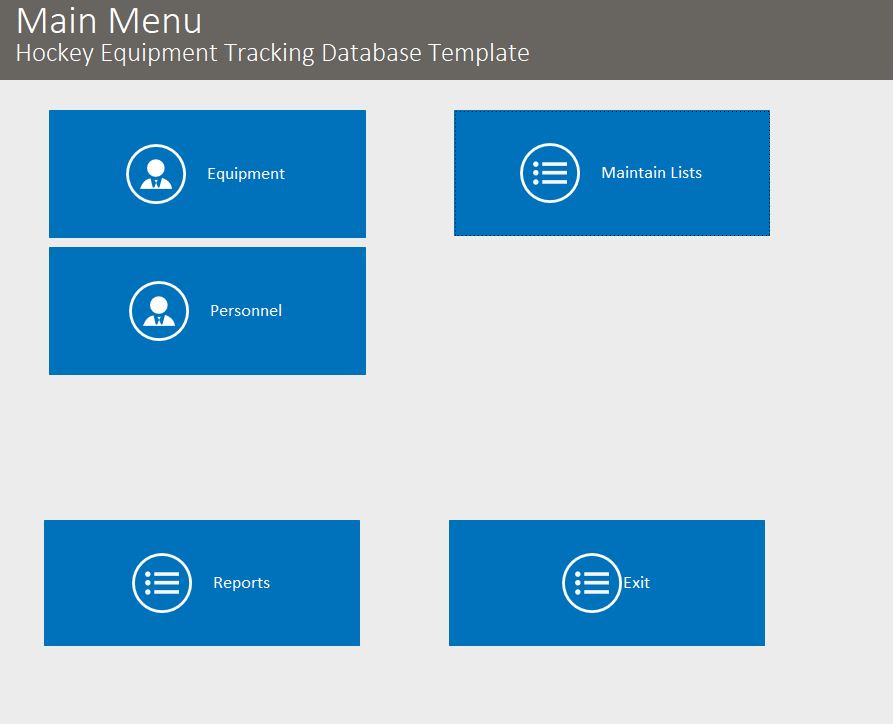Select the Exit button label
Viewport: 893px width, 724px height.
pyautogui.click(x=636, y=583)
